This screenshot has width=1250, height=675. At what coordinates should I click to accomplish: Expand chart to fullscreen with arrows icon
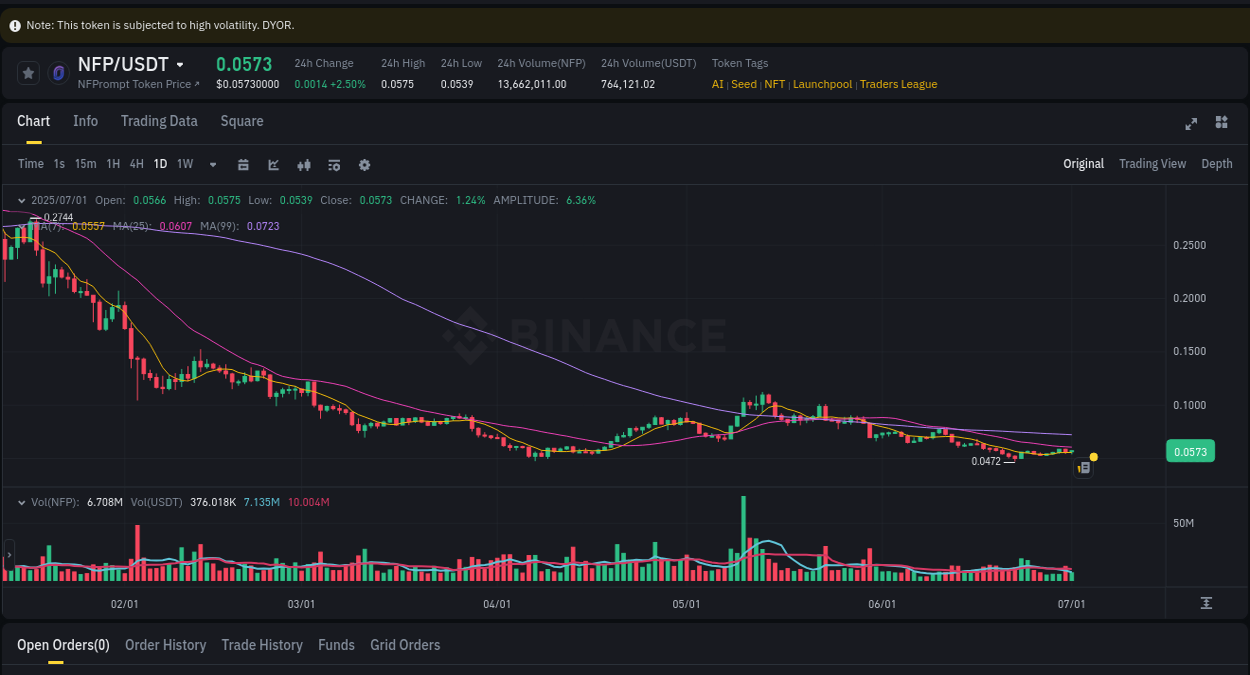(x=1191, y=124)
